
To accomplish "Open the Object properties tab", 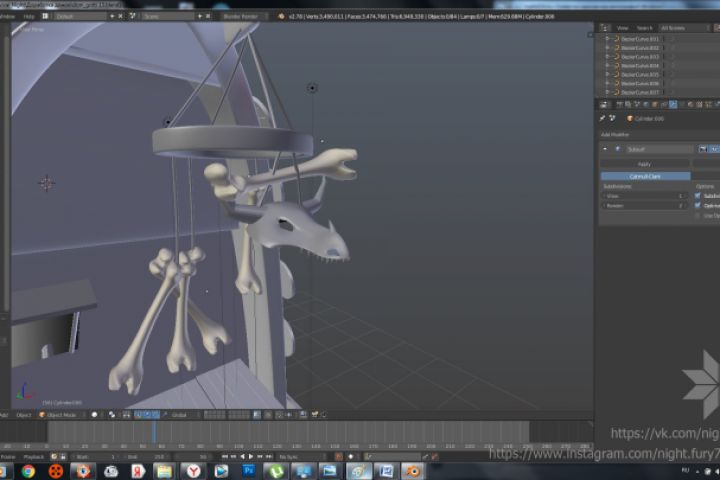I will (655, 105).
